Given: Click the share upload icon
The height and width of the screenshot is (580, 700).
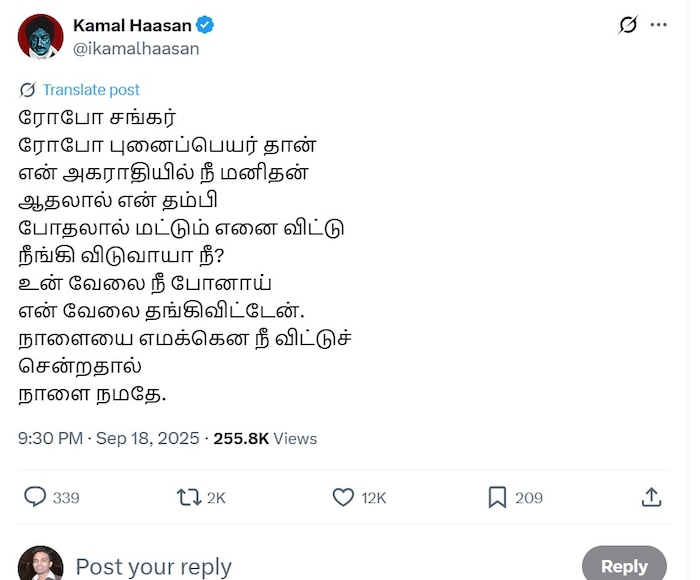Looking at the screenshot, I should 651,497.
